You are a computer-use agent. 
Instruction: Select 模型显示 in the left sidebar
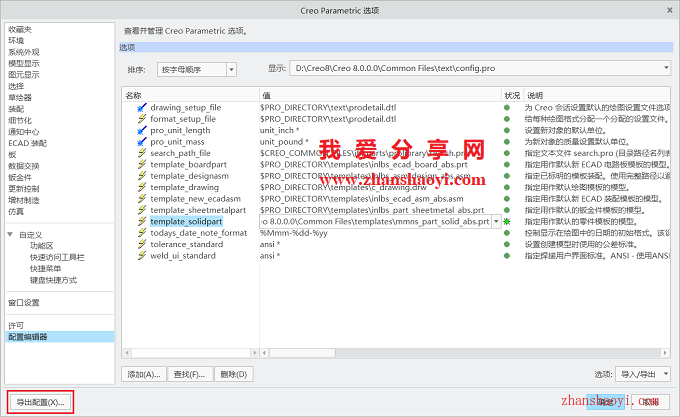click(x=24, y=63)
